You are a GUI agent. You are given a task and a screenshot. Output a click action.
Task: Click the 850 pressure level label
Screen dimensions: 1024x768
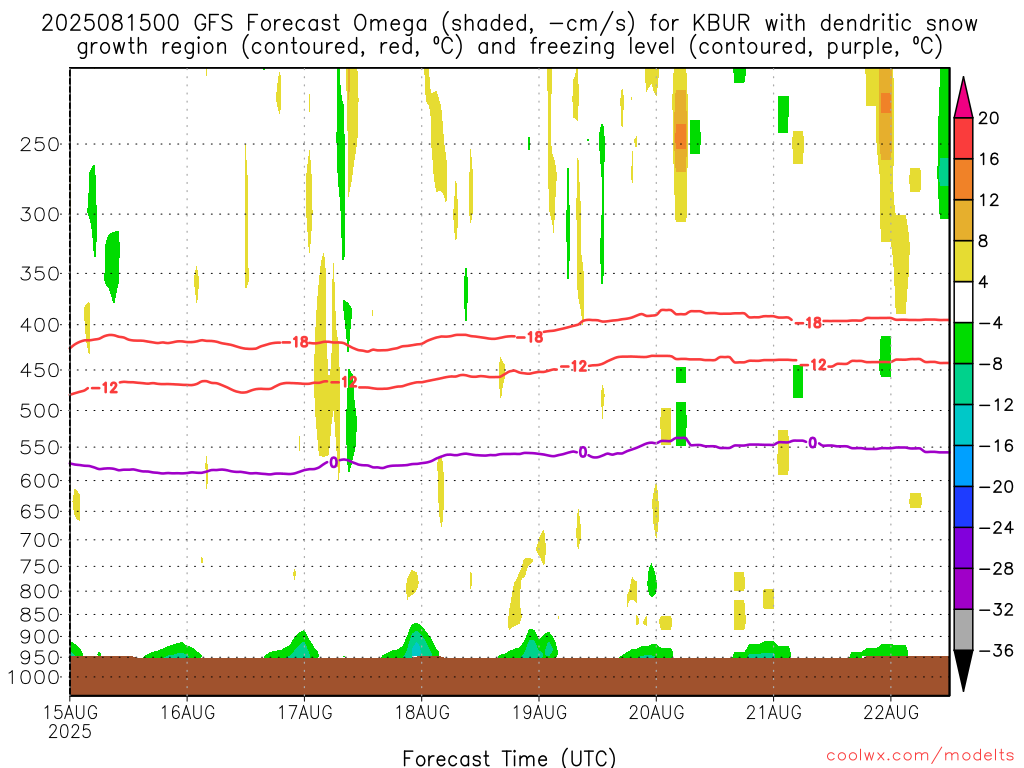pos(40,615)
